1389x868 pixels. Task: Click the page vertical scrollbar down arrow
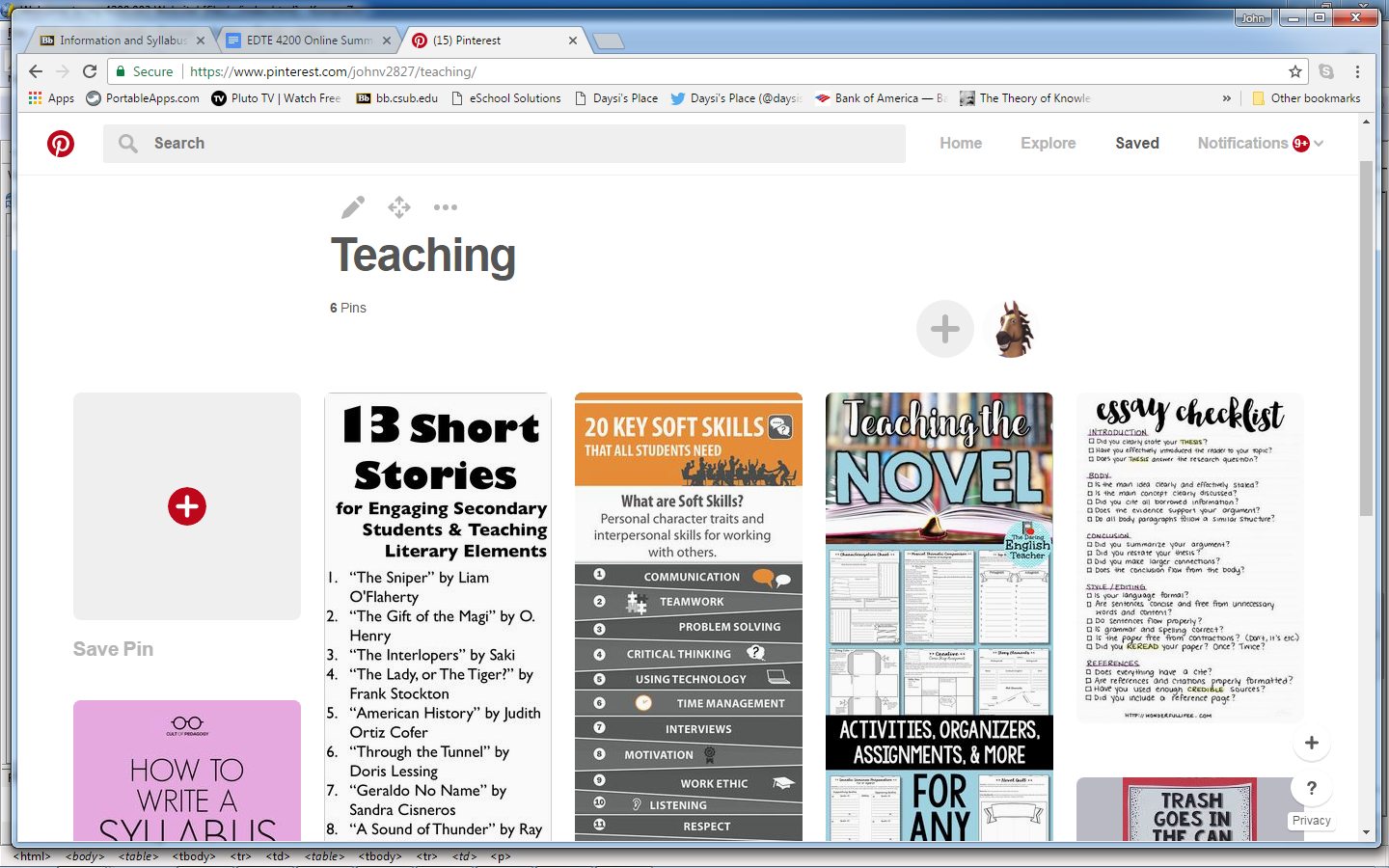tap(1366, 832)
